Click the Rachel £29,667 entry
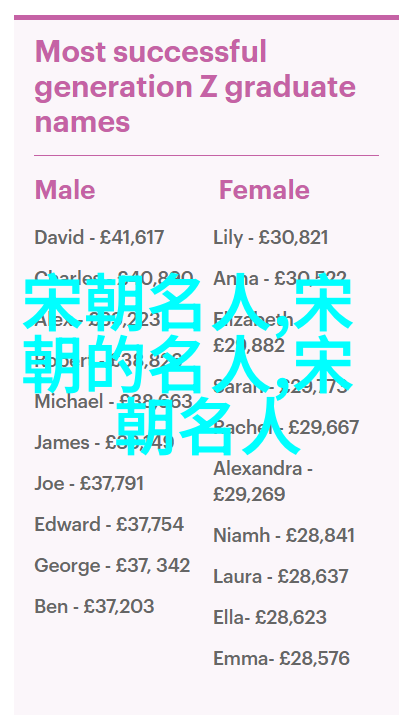Viewport: 414px width, 715px height. pos(286,427)
